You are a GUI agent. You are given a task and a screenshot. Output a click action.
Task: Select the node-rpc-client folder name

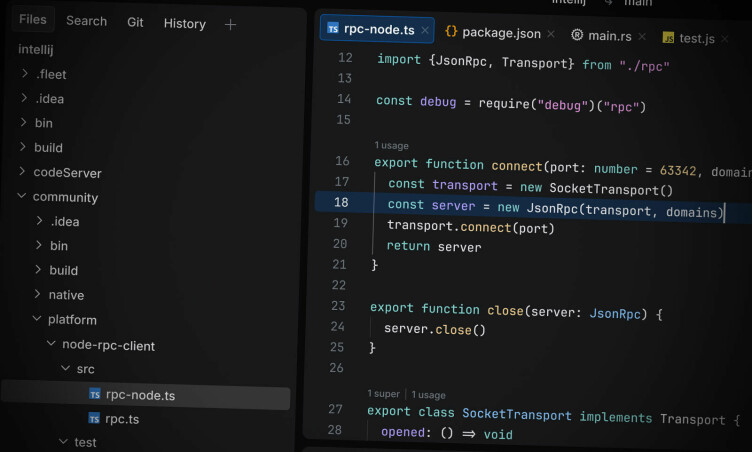108,345
